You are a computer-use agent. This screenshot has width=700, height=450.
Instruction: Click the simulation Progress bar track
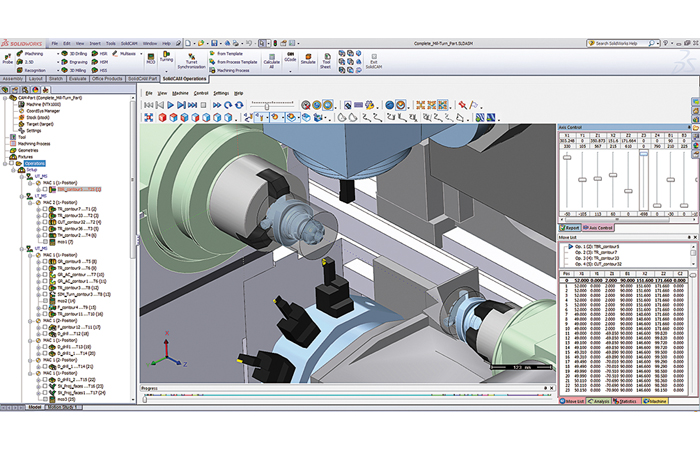[347, 398]
